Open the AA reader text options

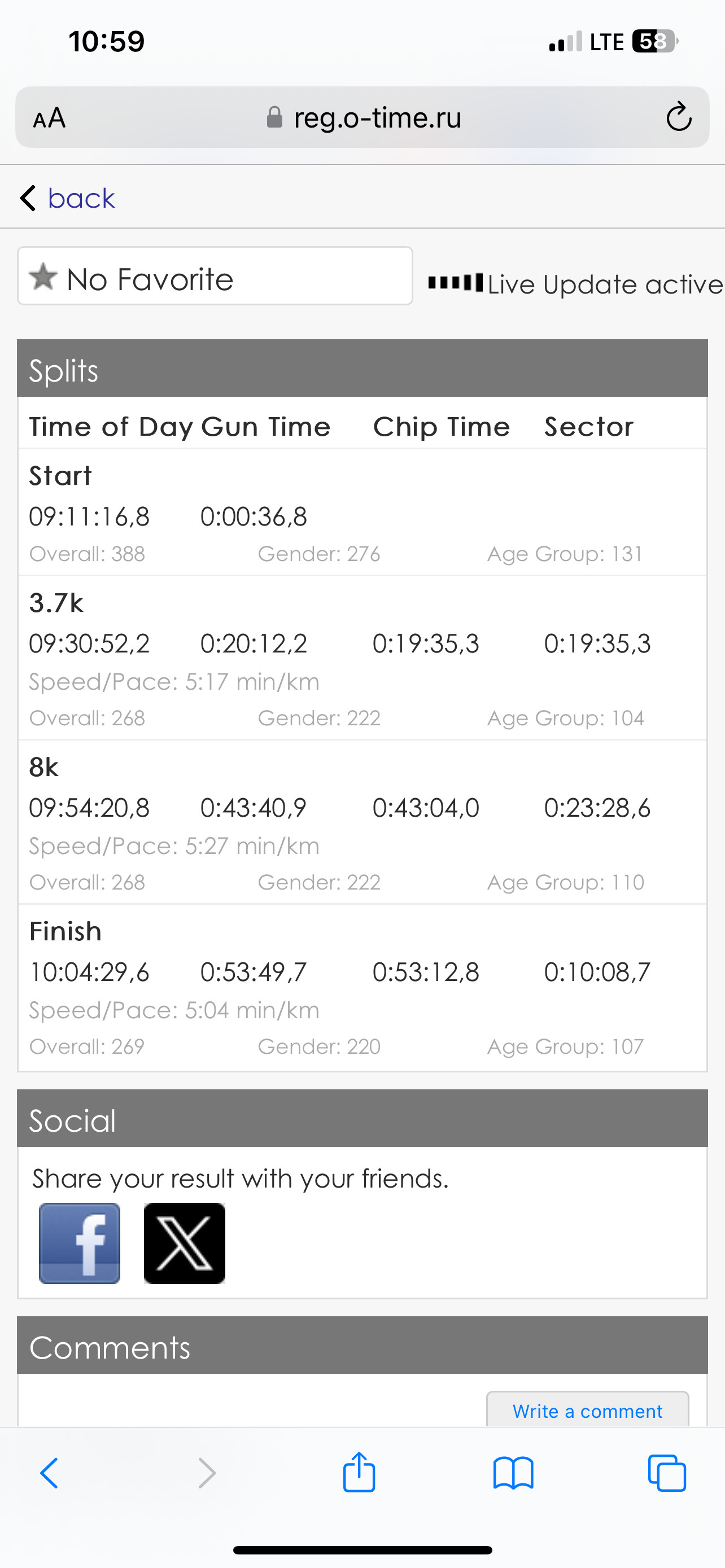coord(49,117)
